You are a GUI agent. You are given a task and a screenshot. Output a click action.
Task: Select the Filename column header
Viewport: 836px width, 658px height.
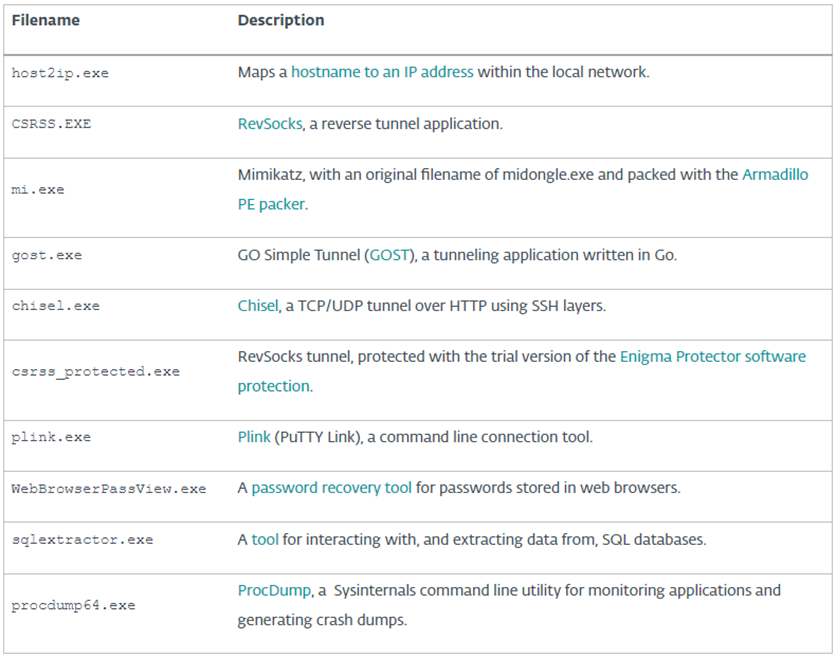(x=46, y=20)
